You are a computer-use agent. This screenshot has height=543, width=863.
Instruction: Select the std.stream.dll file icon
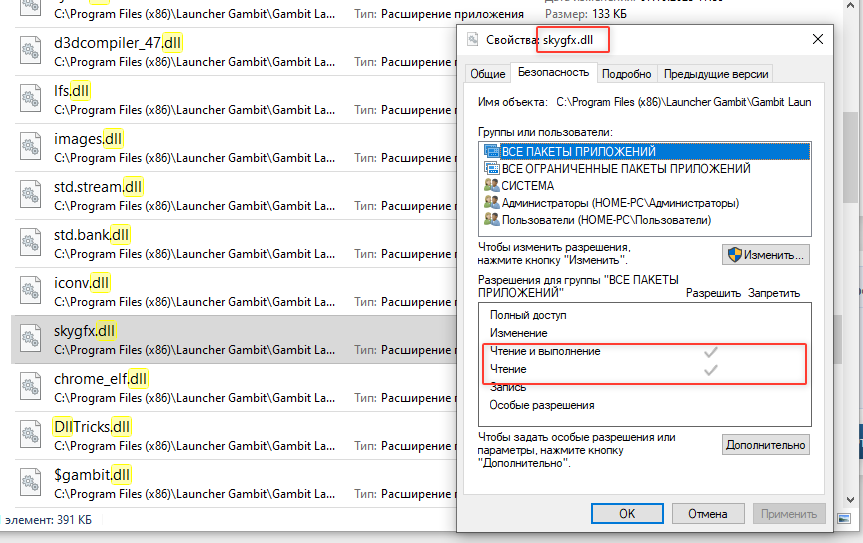pos(30,195)
